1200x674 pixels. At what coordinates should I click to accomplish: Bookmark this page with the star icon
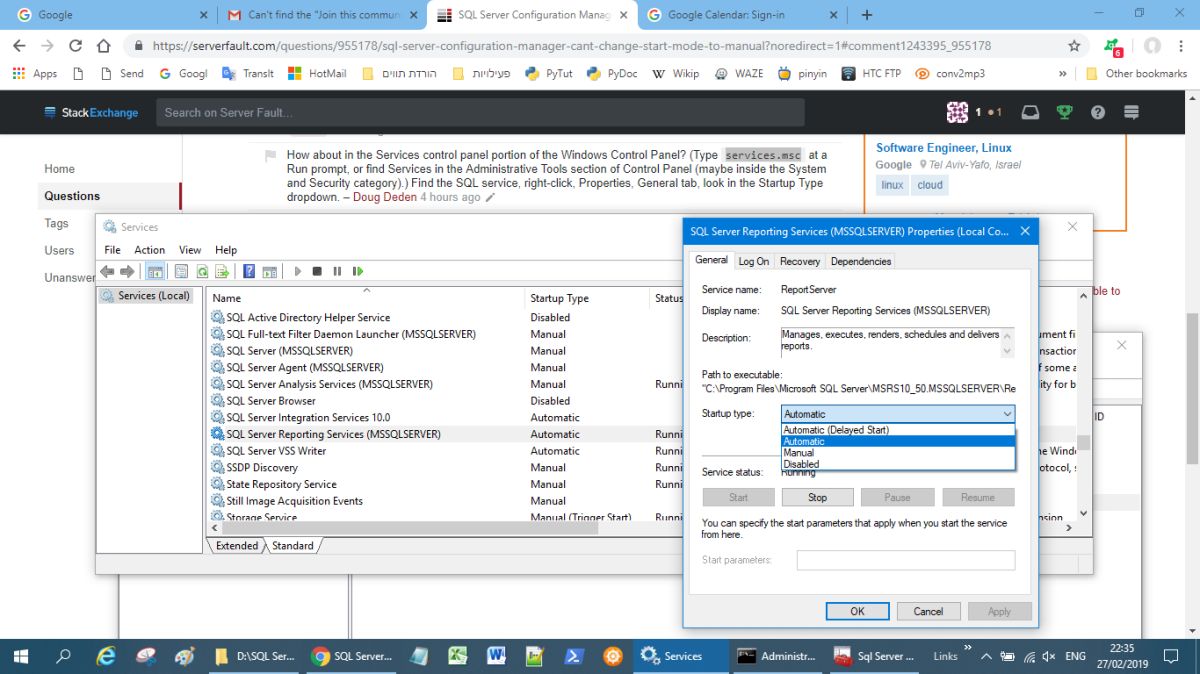pyautogui.click(x=1074, y=46)
